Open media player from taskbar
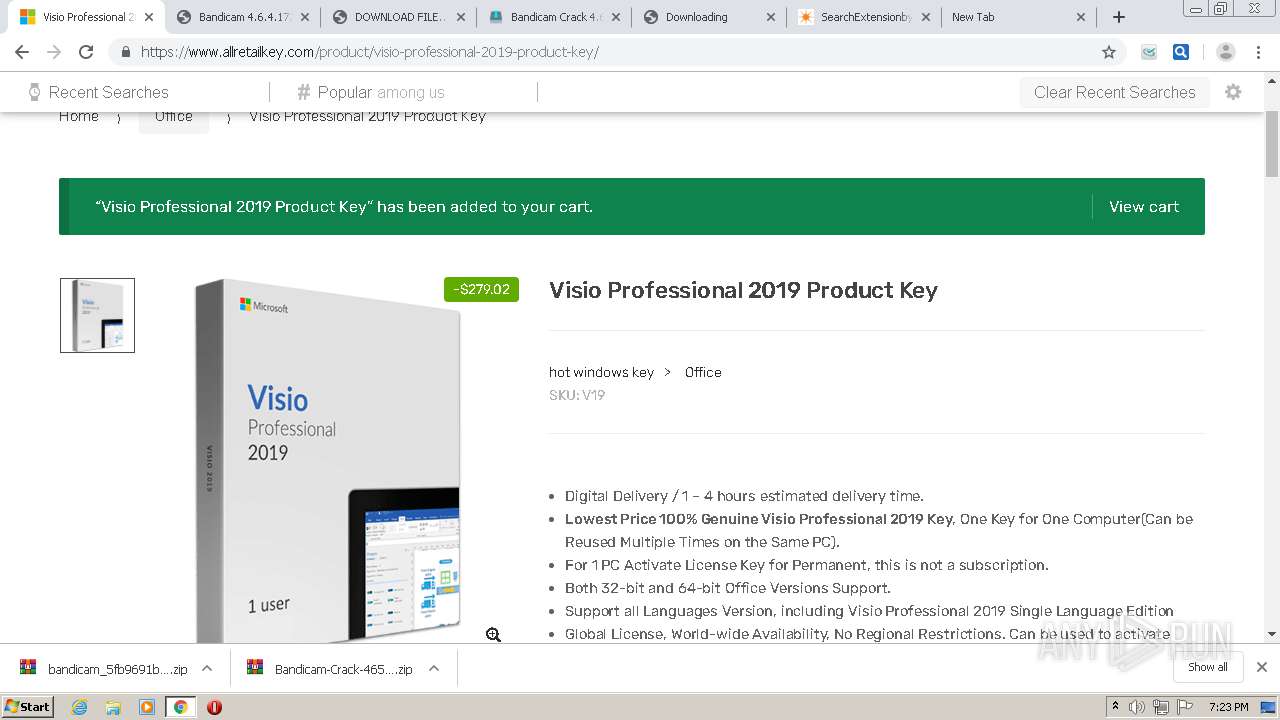Image resolution: width=1280 pixels, height=720 pixels. (x=147, y=707)
